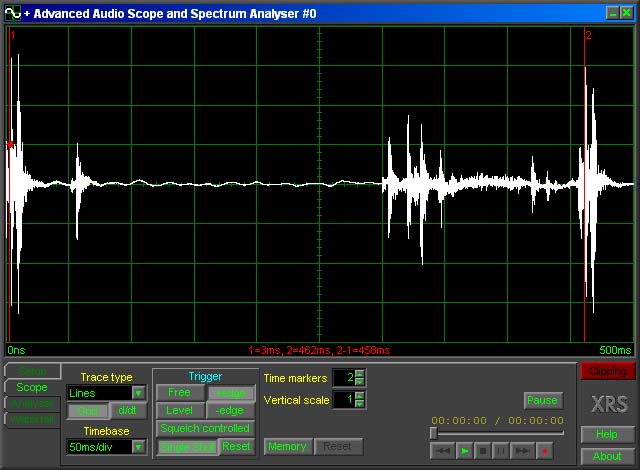Click the marker readout '1=3ms, 2=462ms, 2-1=458ms'

[319, 350]
